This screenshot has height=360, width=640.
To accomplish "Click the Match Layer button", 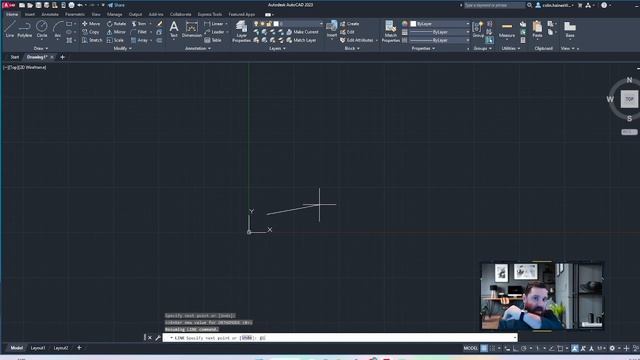I will pyautogui.click(x=301, y=40).
